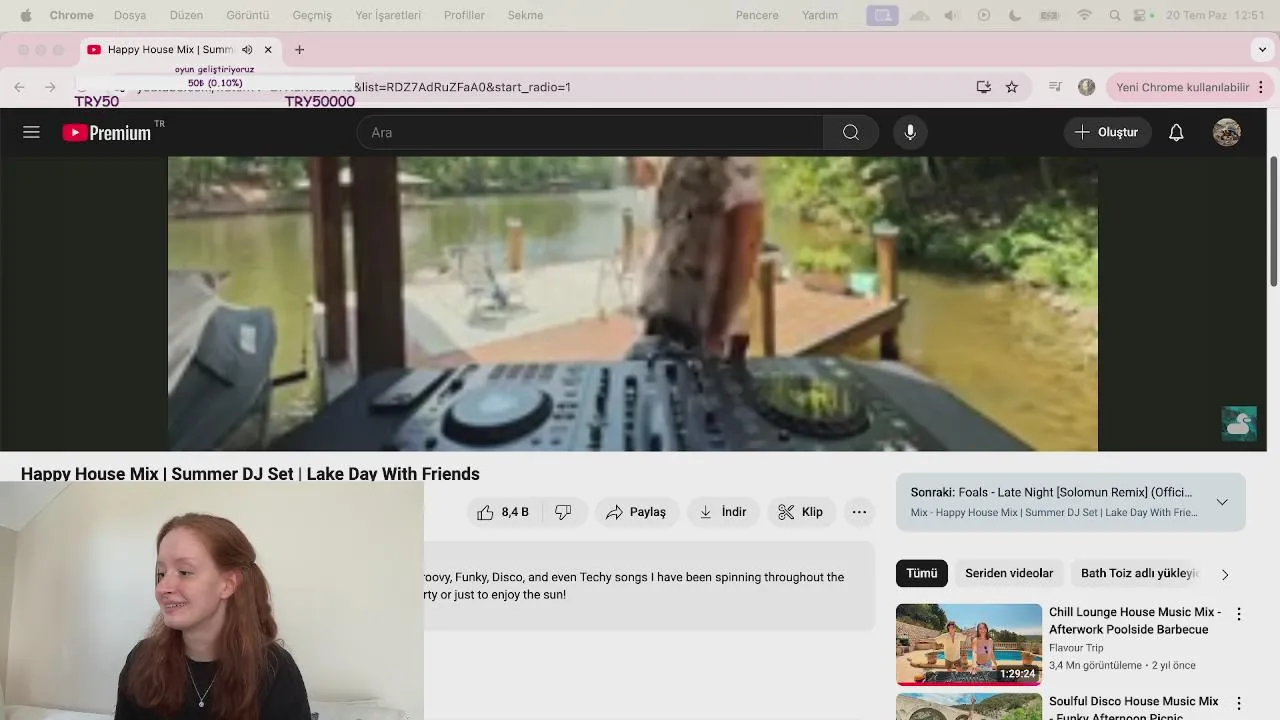This screenshot has height=720, width=1280.
Task: Open the Chrome tab search dropdown
Action: [x=1262, y=49]
